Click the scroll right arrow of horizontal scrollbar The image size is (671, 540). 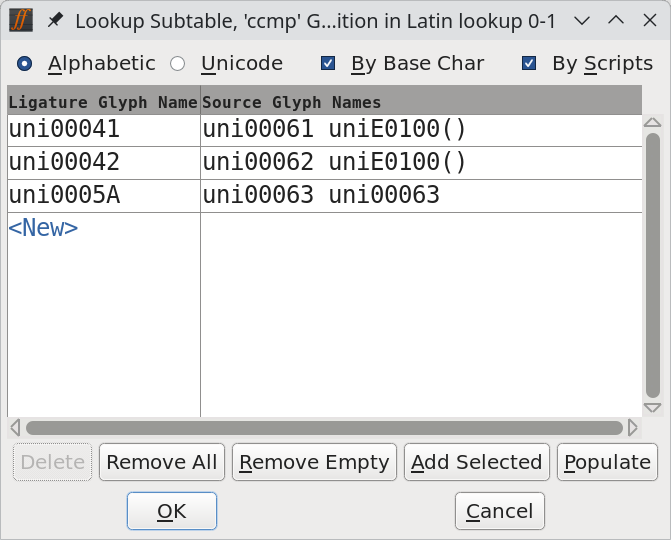point(632,428)
